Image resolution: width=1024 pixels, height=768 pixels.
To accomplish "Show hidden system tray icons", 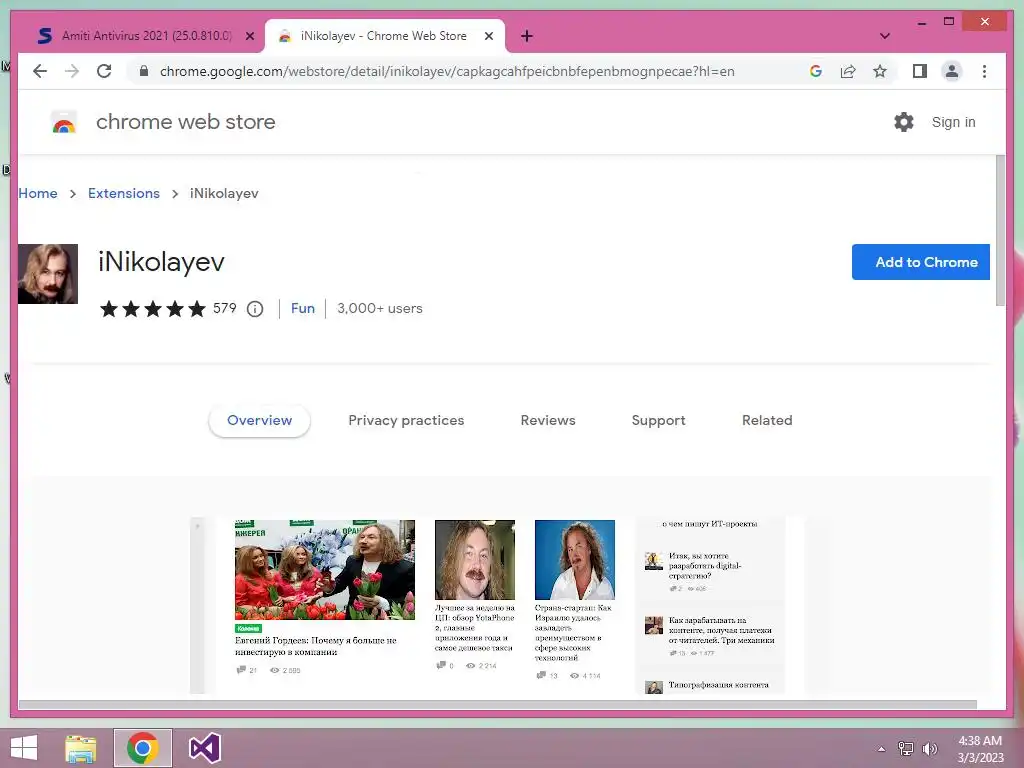I will (x=881, y=749).
